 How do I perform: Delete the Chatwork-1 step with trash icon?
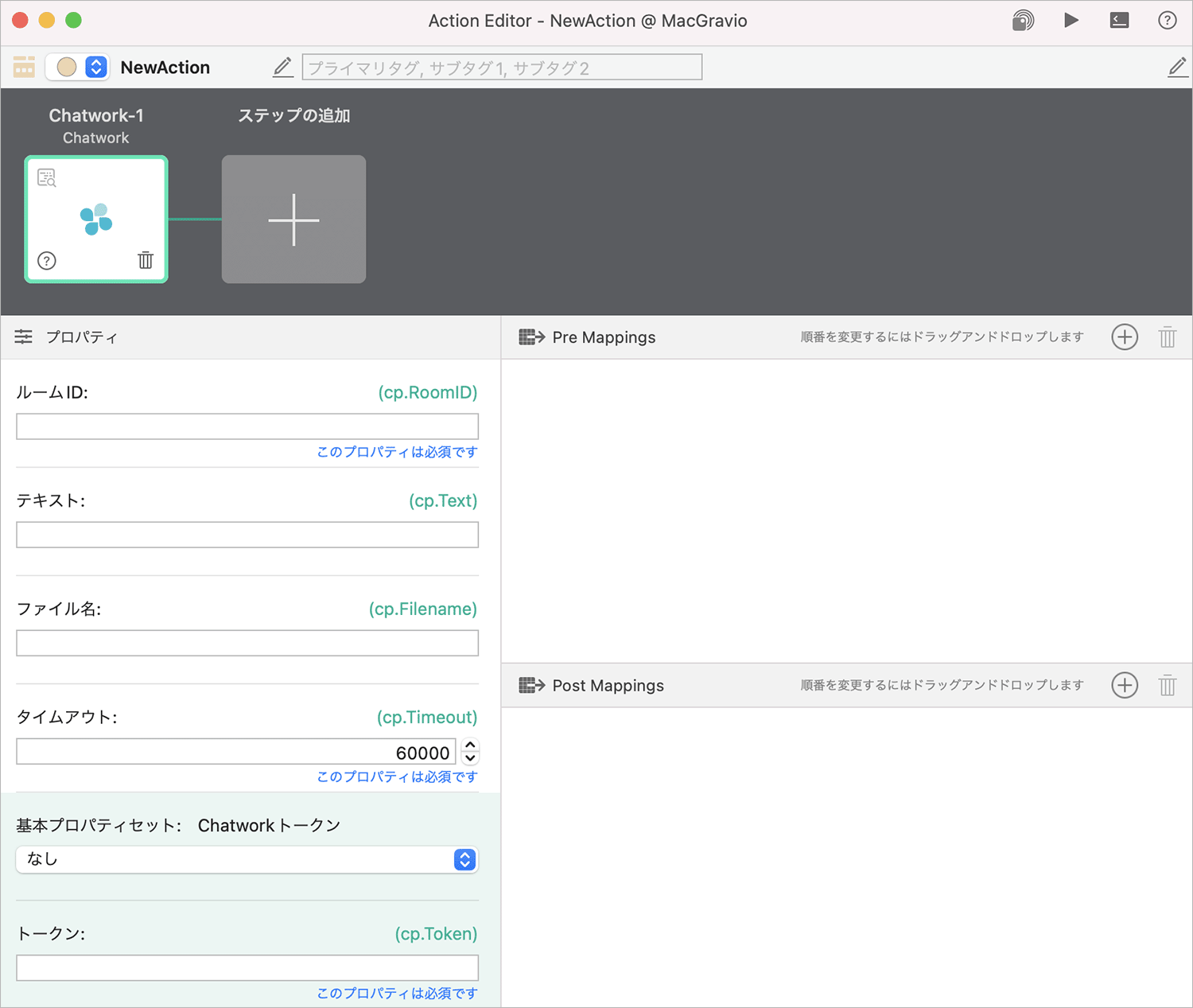(x=146, y=260)
